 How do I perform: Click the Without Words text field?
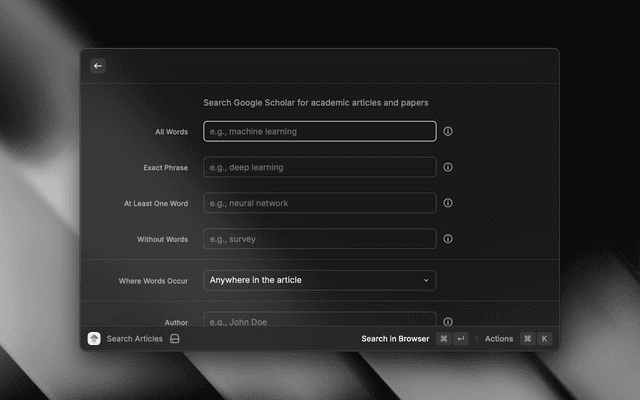pyautogui.click(x=319, y=239)
